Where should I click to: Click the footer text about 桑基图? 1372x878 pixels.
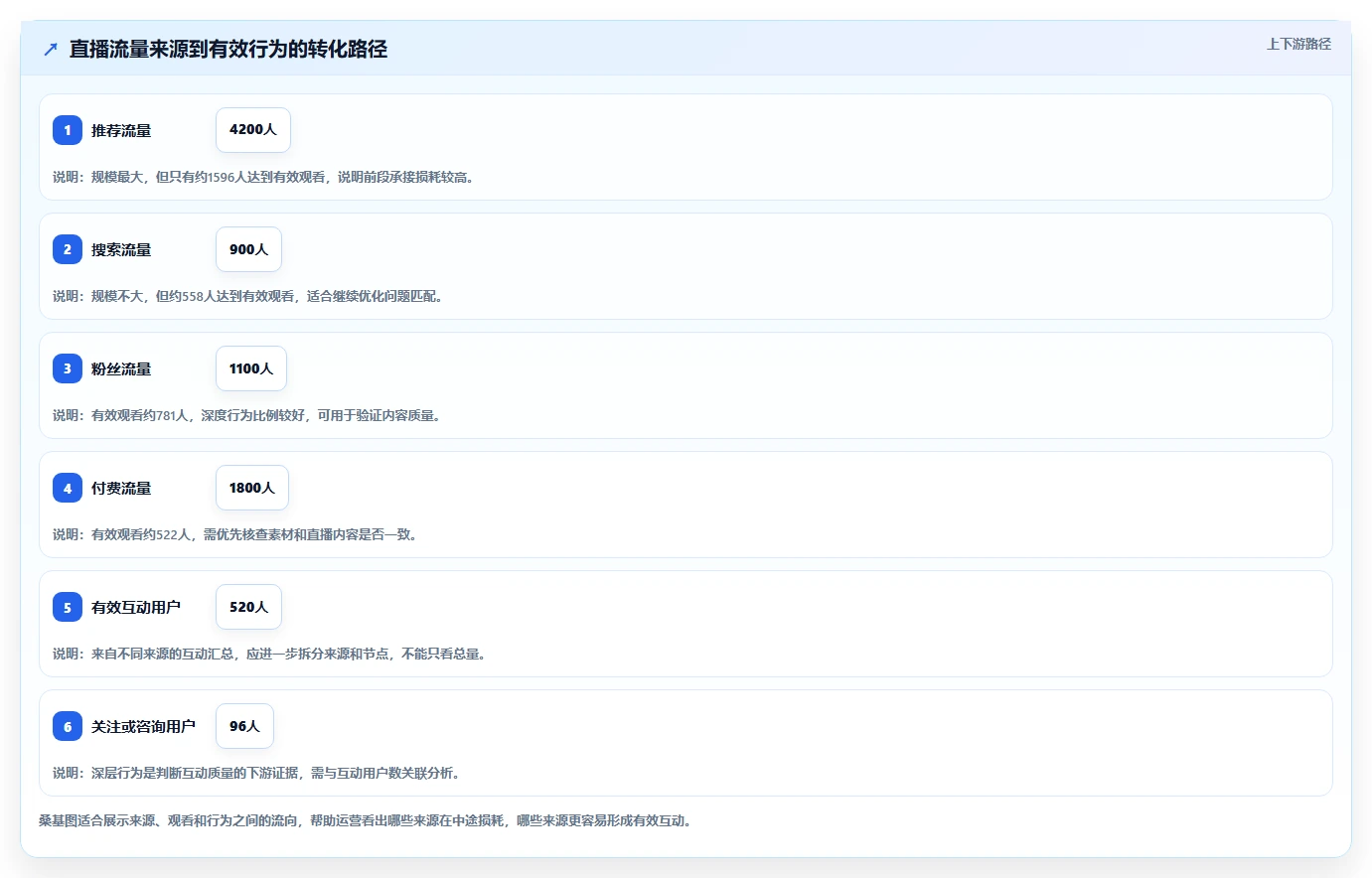368,820
